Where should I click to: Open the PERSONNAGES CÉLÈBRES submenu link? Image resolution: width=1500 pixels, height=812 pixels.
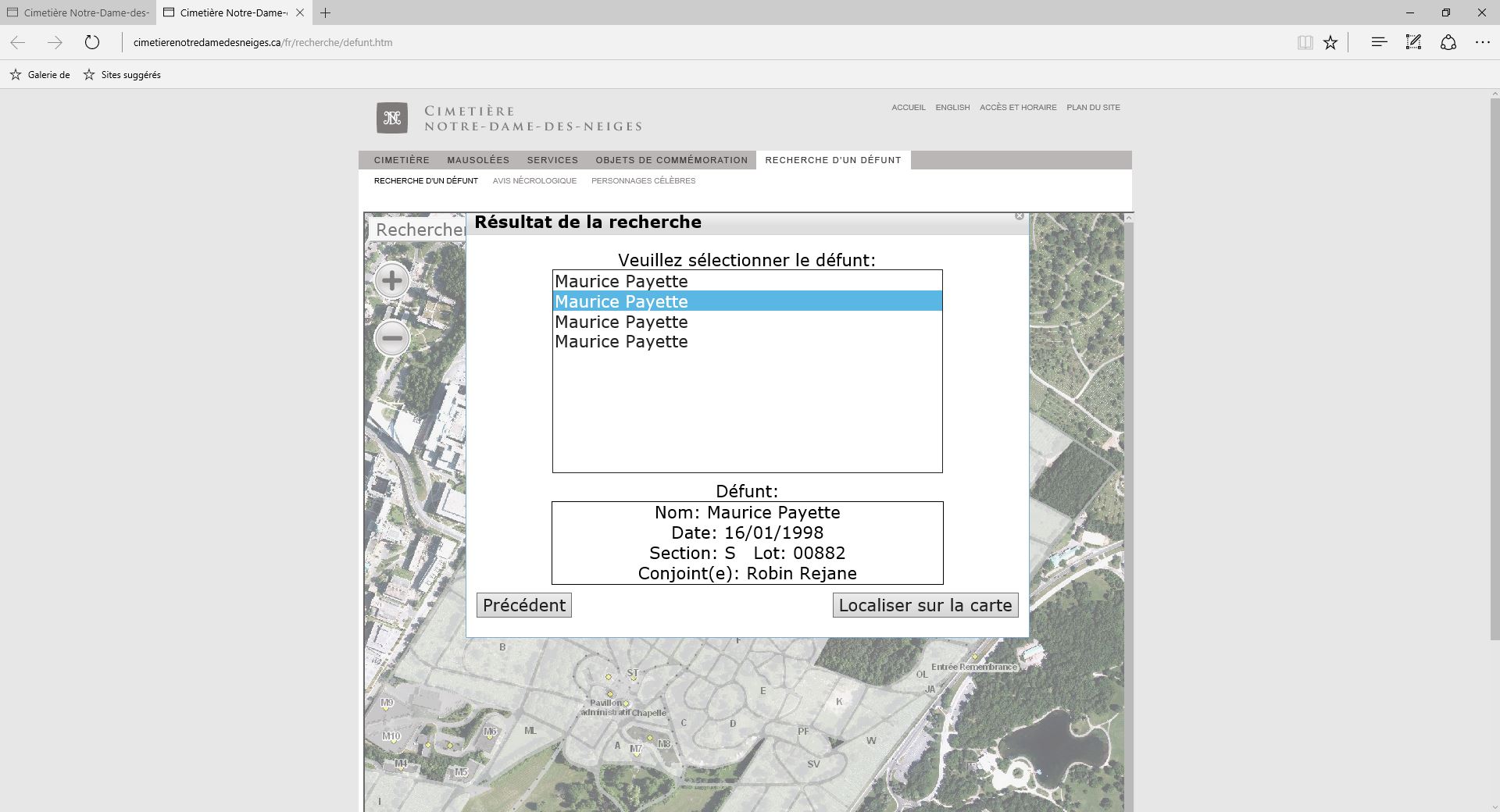[643, 181]
